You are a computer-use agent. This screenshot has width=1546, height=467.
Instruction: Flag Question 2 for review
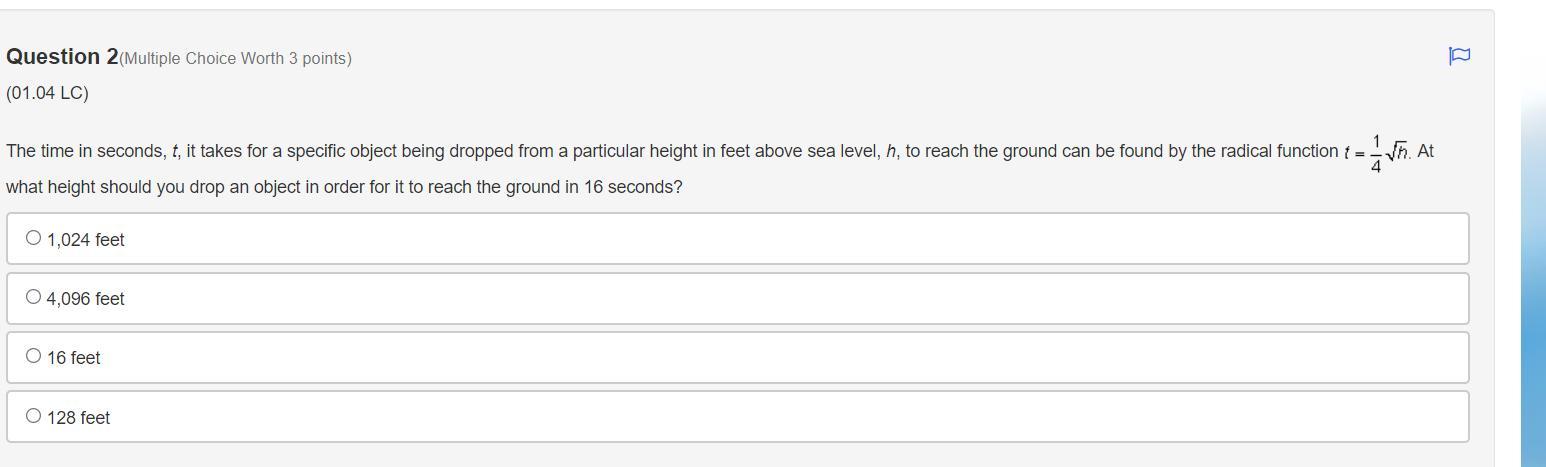pos(1459,56)
